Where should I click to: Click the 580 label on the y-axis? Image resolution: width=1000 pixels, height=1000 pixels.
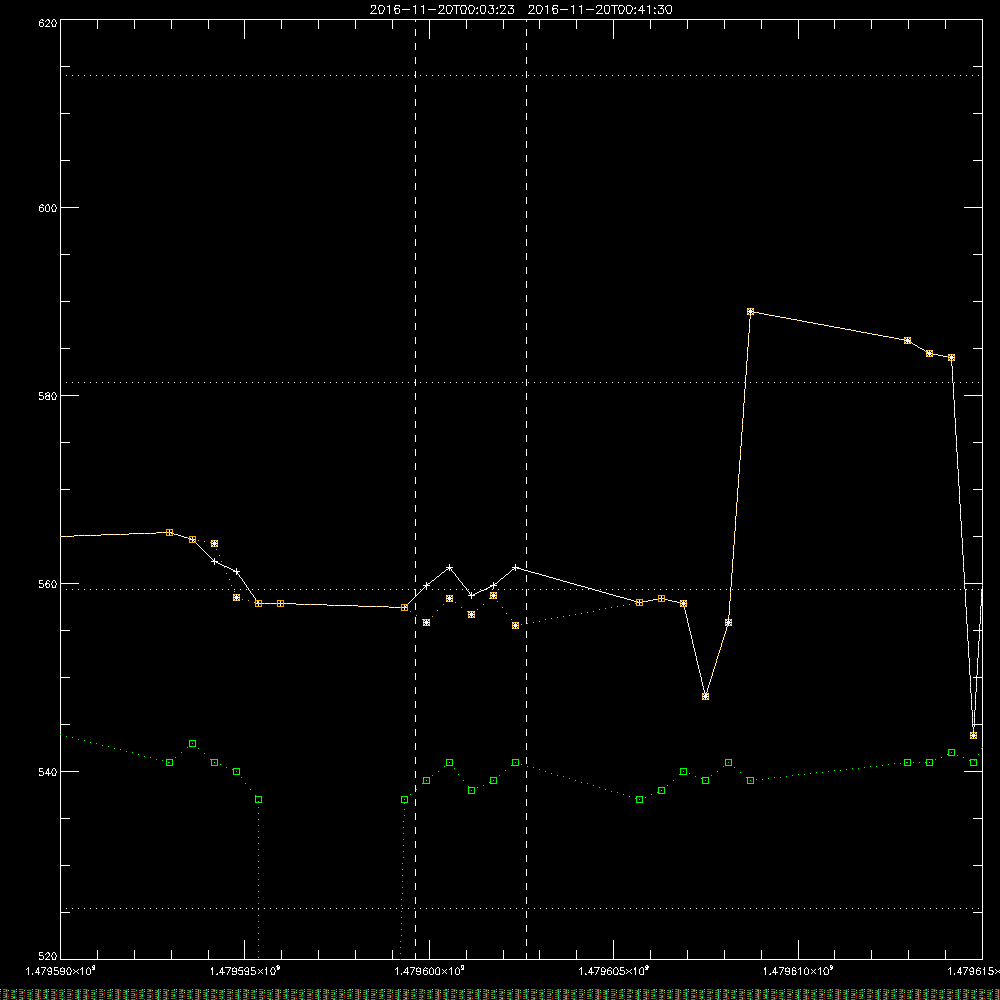pyautogui.click(x=48, y=395)
